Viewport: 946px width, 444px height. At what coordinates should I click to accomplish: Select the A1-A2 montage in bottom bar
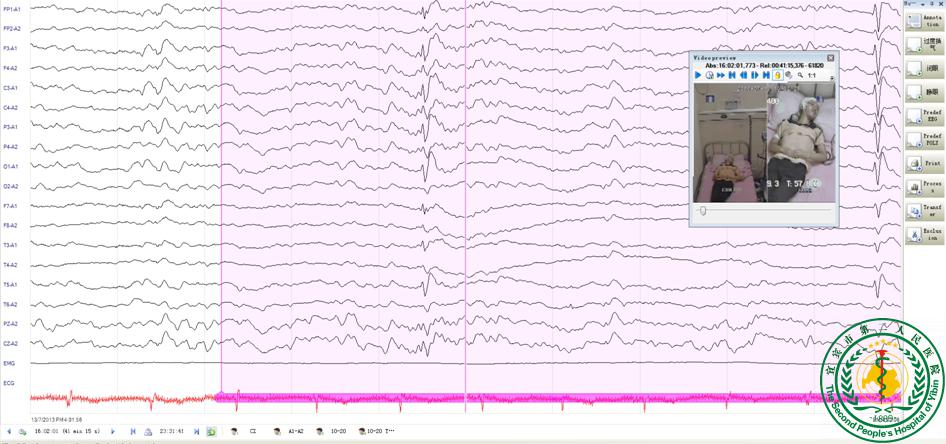[295, 431]
